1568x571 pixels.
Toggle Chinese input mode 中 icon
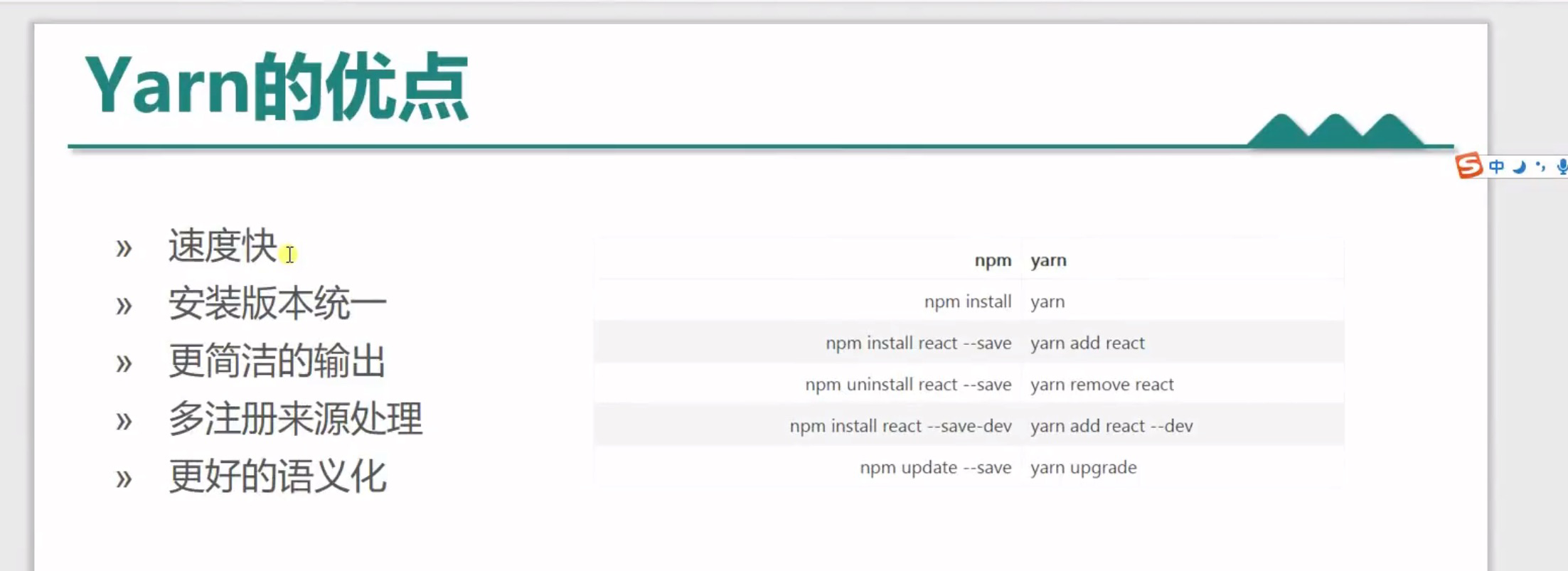tap(1496, 166)
